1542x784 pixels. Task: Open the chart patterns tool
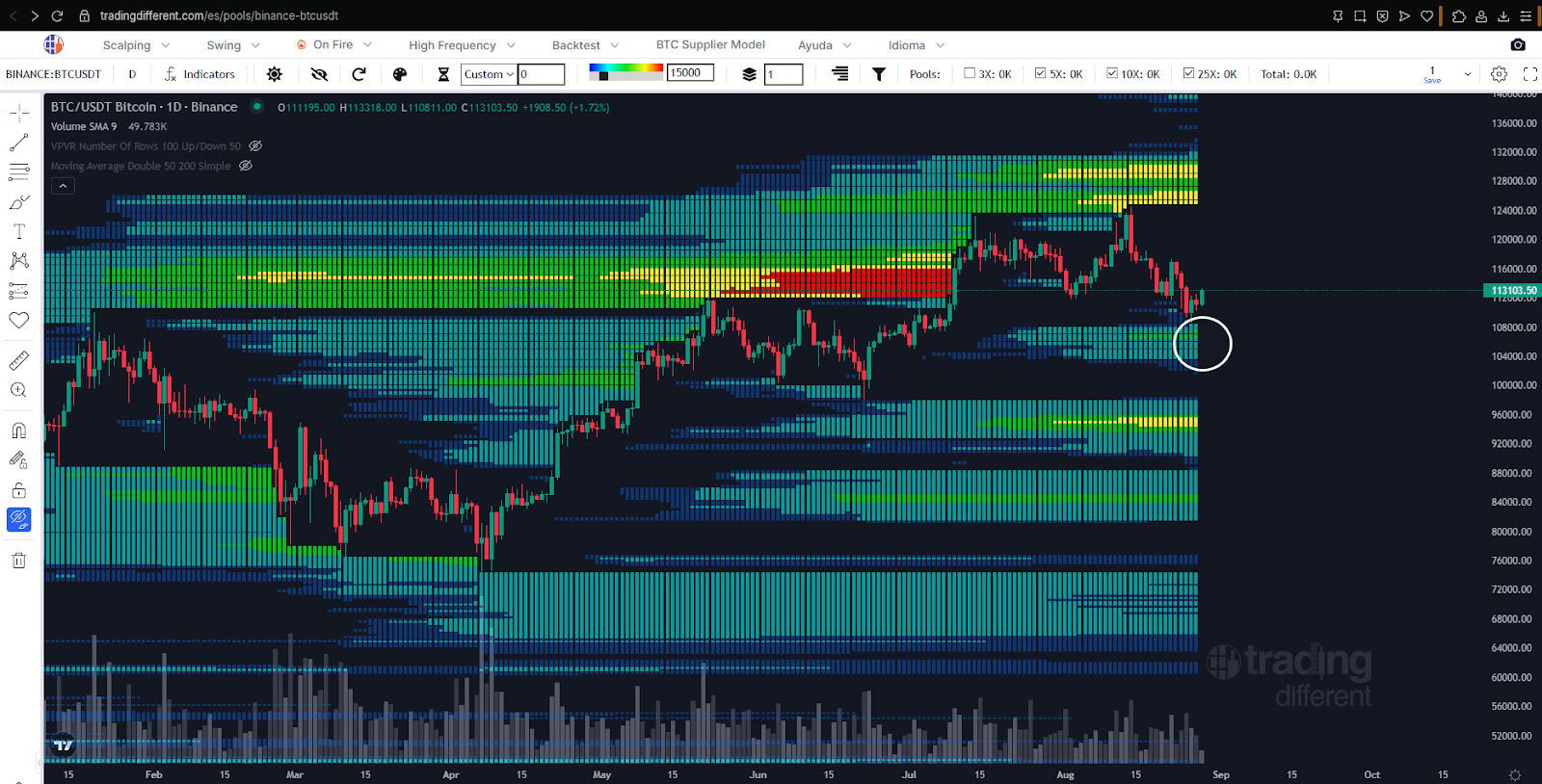pyautogui.click(x=18, y=261)
